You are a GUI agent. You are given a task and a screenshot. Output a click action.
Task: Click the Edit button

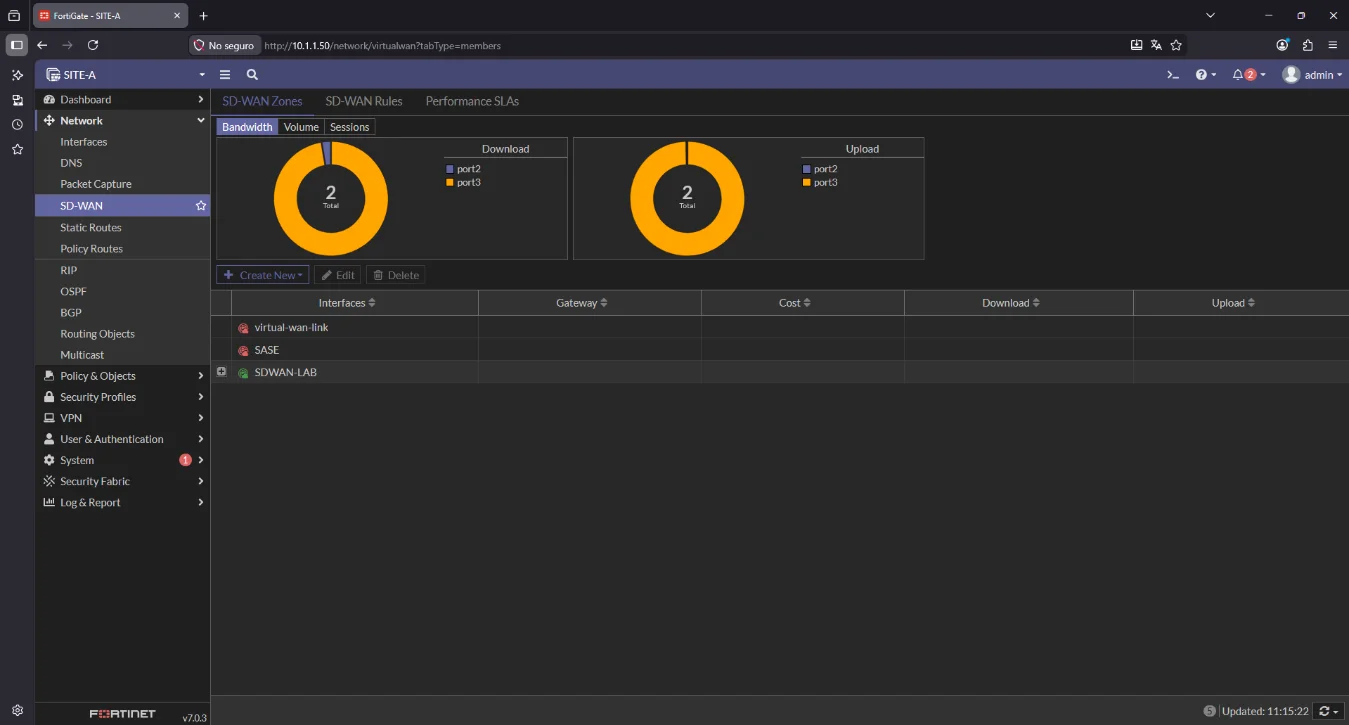click(x=338, y=275)
